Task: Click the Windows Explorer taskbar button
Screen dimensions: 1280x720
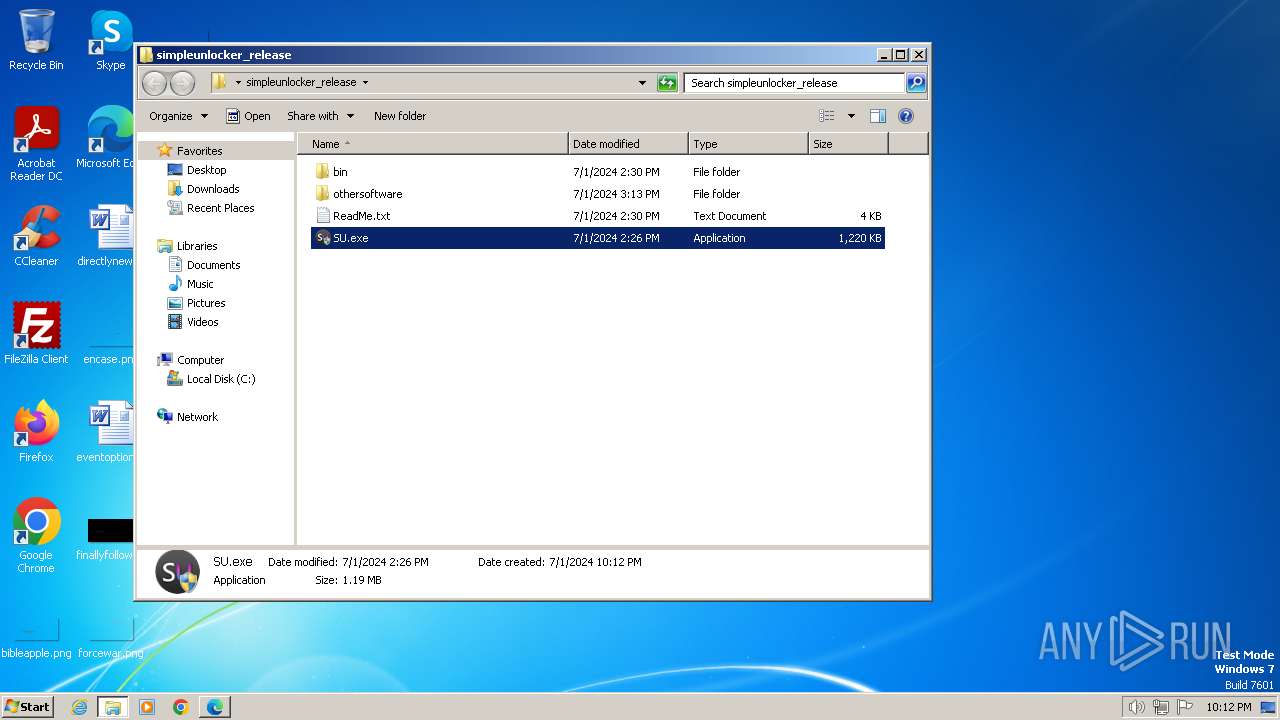Action: (x=112, y=707)
